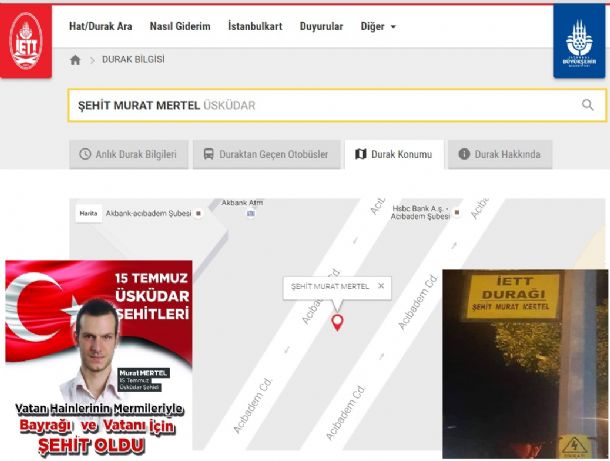The width and height of the screenshot is (610, 461).
Task: Switch to Durak Hakkında tab
Action: (500, 154)
